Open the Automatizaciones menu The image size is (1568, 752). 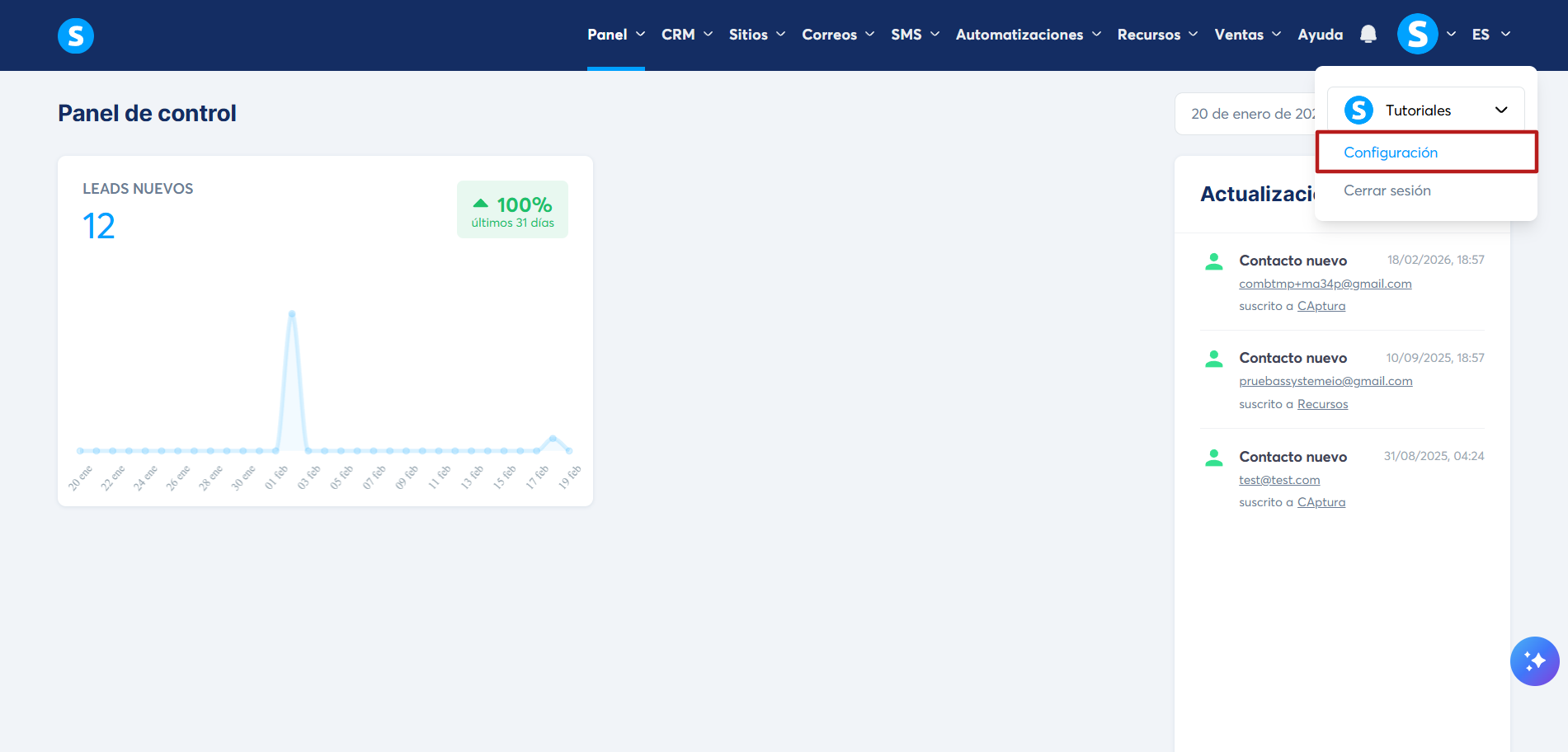tap(1019, 34)
